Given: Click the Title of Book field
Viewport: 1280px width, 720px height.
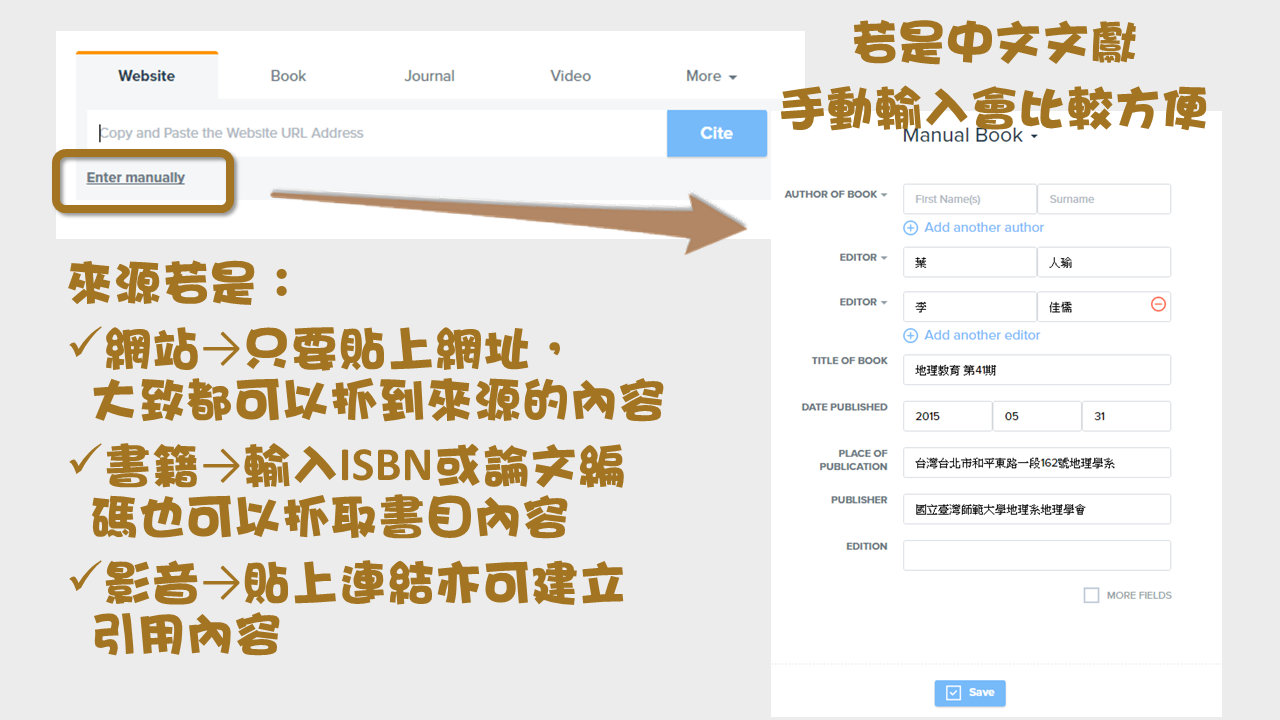Looking at the screenshot, I should pyautogui.click(x=1037, y=370).
